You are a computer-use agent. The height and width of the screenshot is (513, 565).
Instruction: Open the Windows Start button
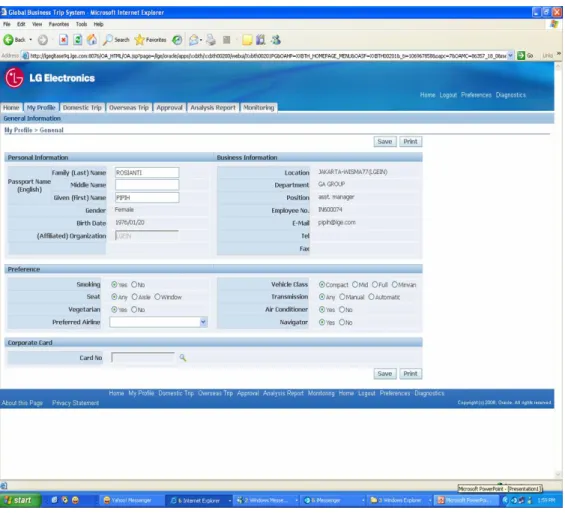[20, 500]
